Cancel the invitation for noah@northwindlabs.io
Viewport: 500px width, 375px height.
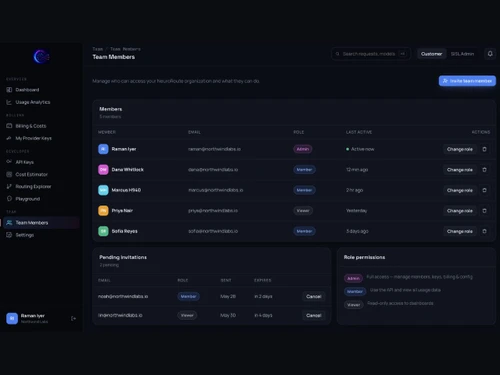pyautogui.click(x=314, y=296)
